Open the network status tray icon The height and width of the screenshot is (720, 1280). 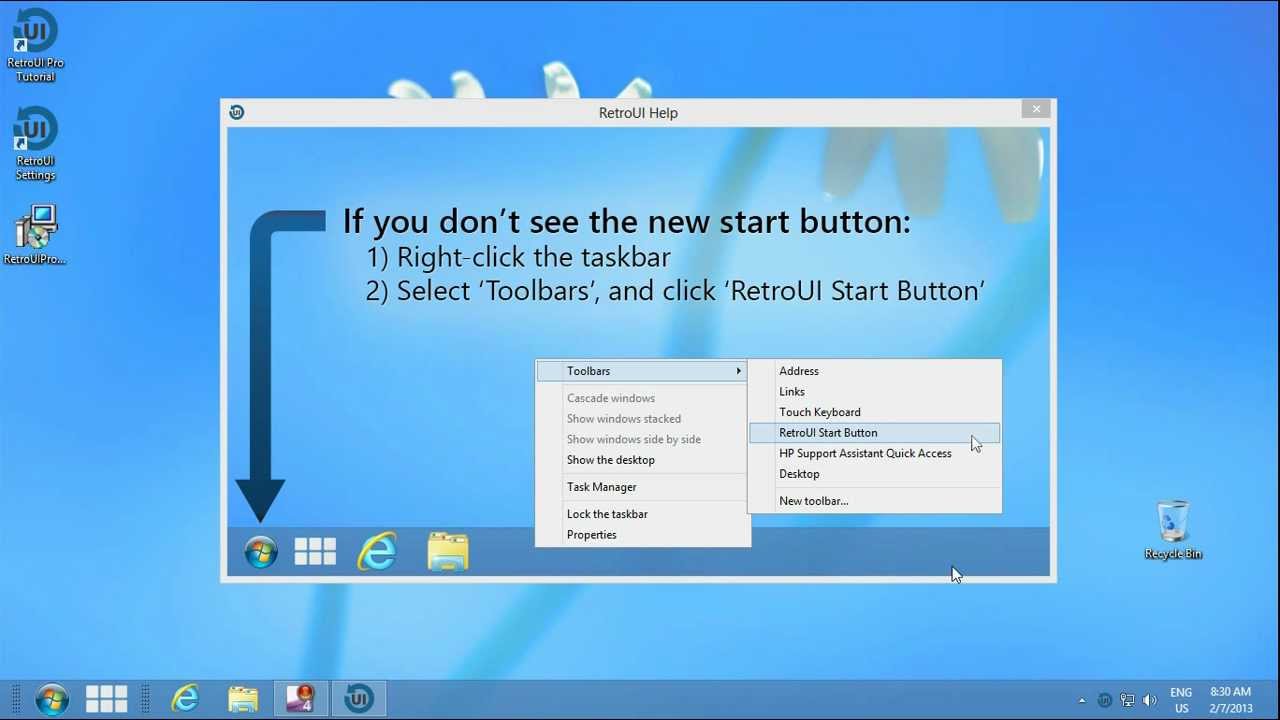pos(1127,701)
